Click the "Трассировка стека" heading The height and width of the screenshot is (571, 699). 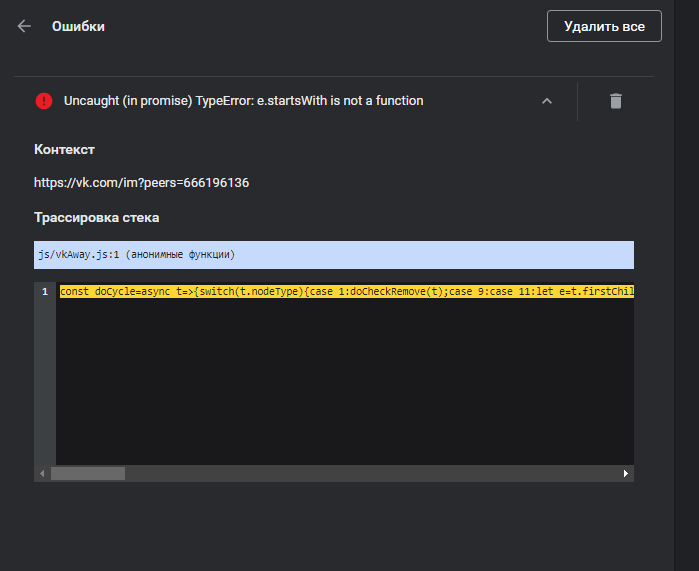97,218
